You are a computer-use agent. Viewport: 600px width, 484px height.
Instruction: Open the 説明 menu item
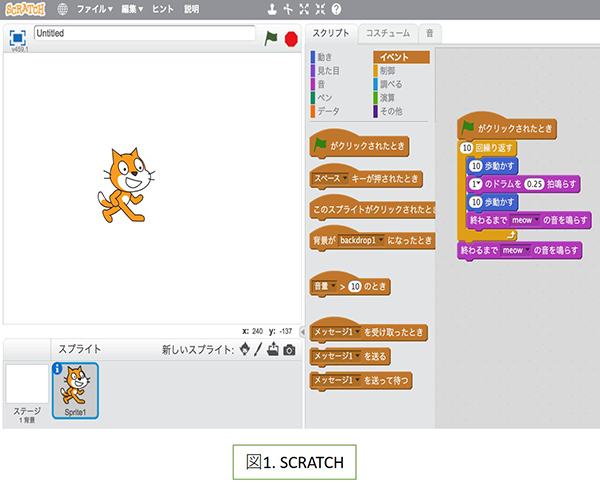191,9
